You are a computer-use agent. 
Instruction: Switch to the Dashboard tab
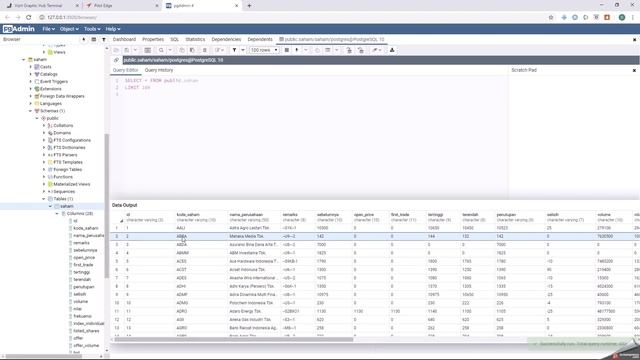[x=124, y=40]
